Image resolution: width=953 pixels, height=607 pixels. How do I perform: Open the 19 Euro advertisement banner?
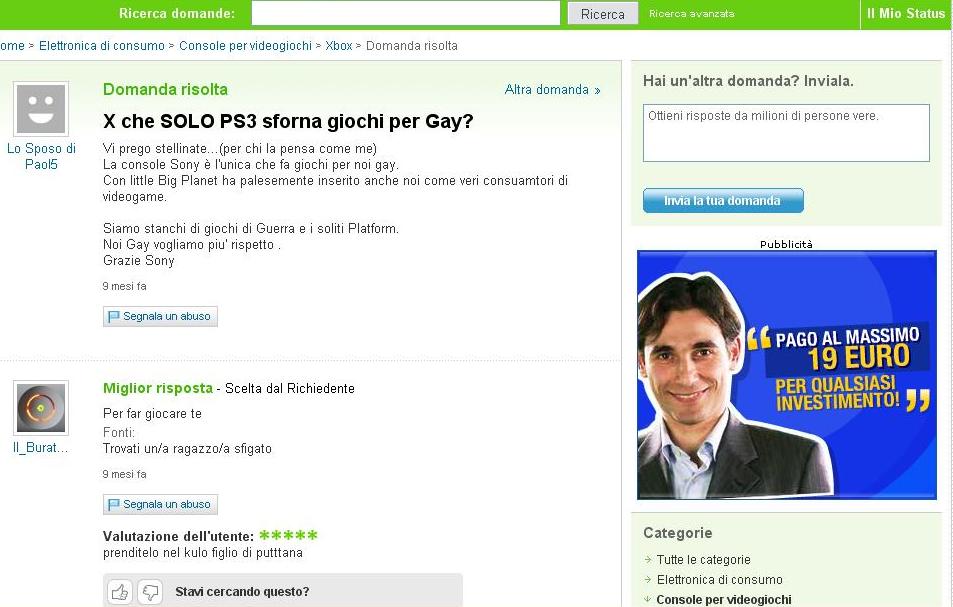click(x=786, y=375)
